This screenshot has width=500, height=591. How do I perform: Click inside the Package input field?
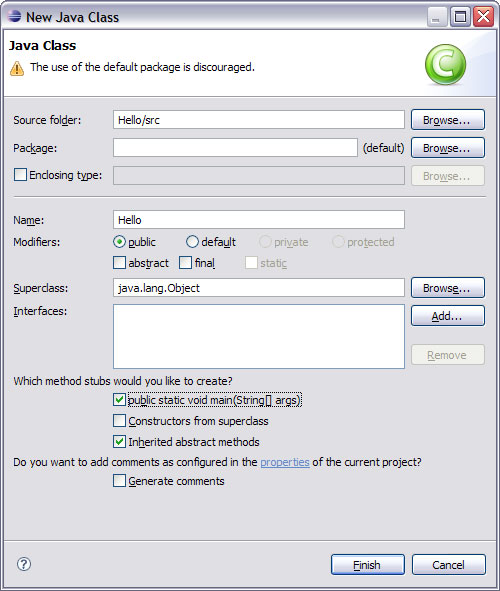[x=235, y=148]
